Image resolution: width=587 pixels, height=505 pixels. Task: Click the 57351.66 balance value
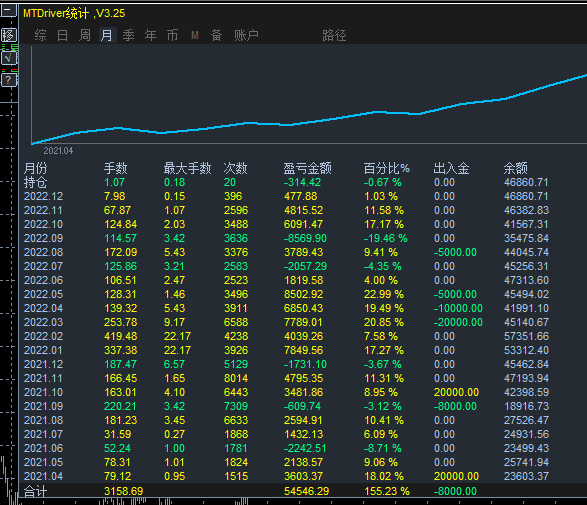[526, 336]
